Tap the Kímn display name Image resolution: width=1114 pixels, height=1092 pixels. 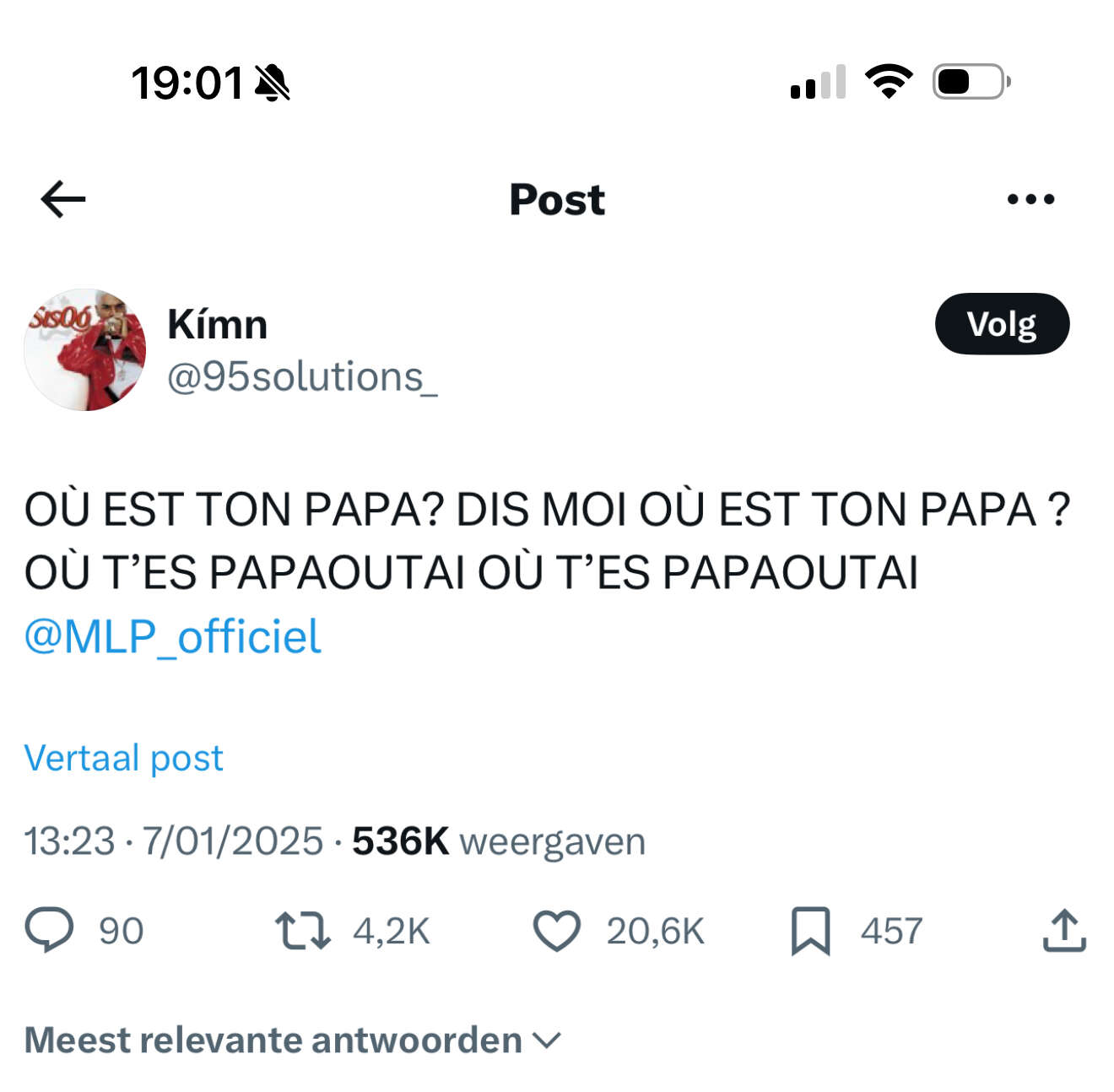pos(217,324)
